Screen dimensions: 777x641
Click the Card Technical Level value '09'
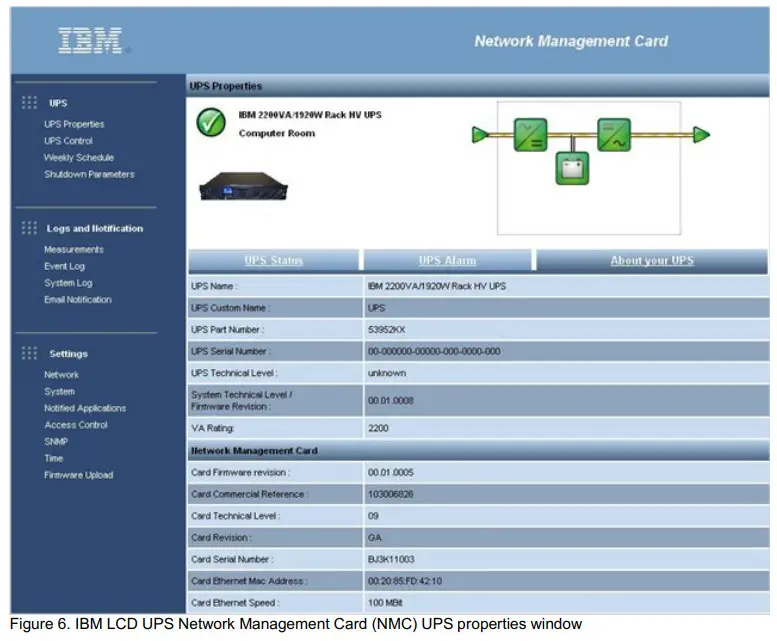pyautogui.click(x=373, y=516)
